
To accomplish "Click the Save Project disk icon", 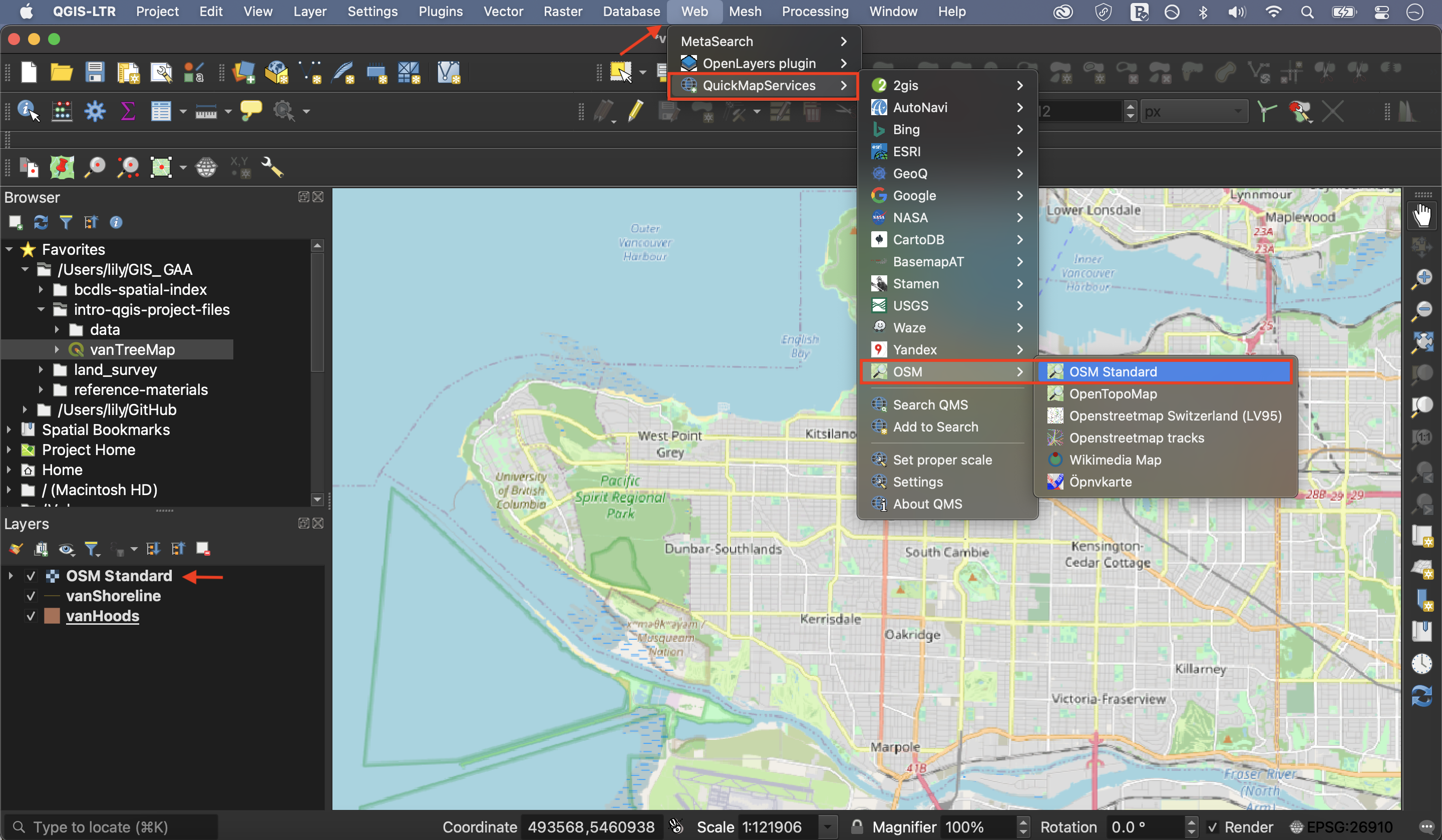I will coord(95,73).
